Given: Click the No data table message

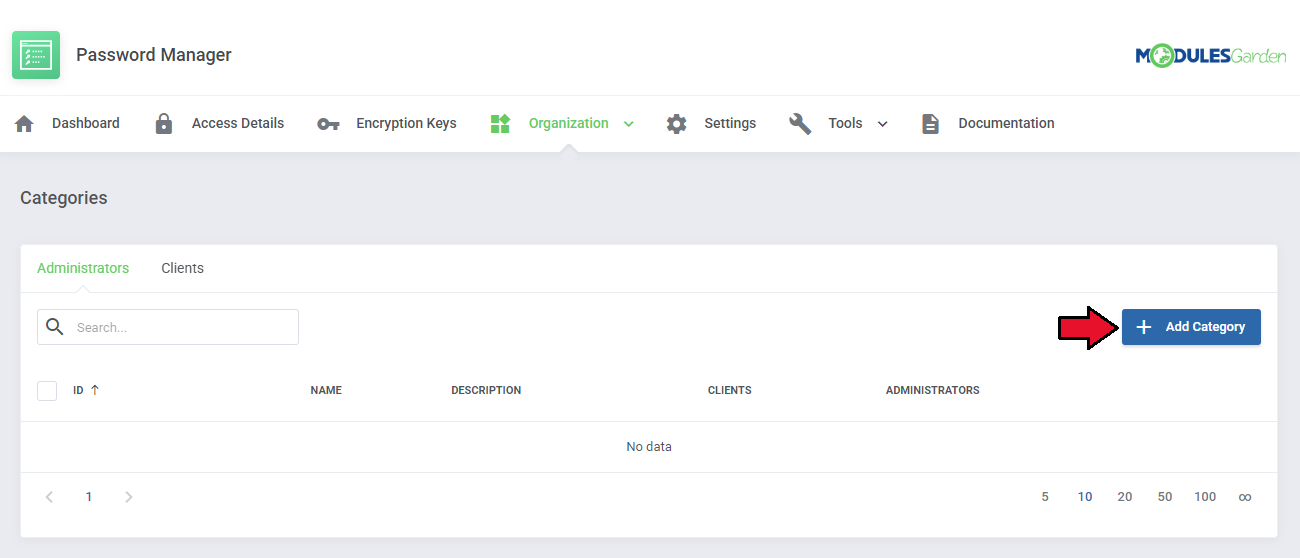Looking at the screenshot, I should 649,447.
